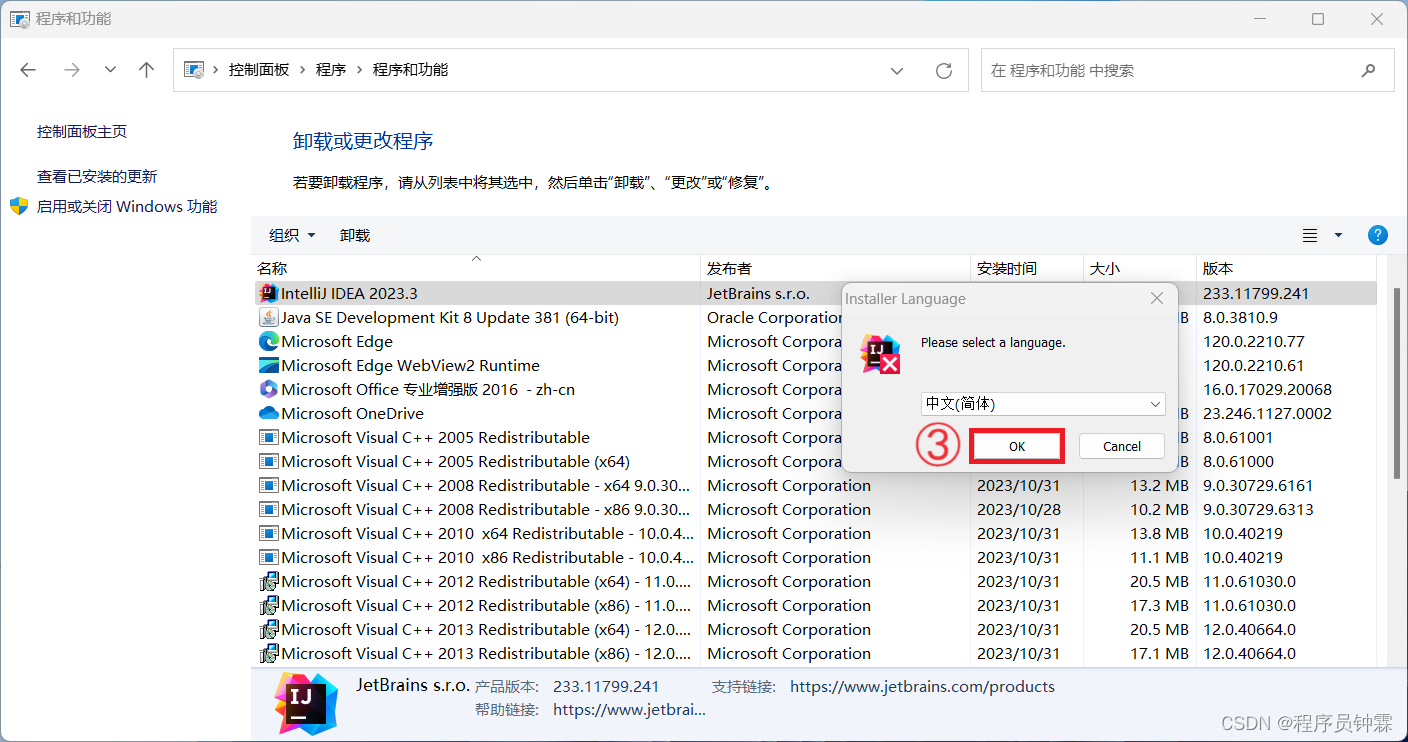Click the help question mark icon
Viewport: 1408px width, 742px height.
(x=1377, y=235)
